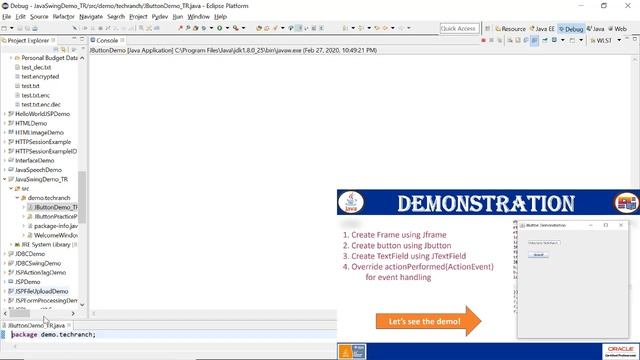Click the Save toolbar icon
The height and width of the screenshot is (360, 640).
(19, 28)
